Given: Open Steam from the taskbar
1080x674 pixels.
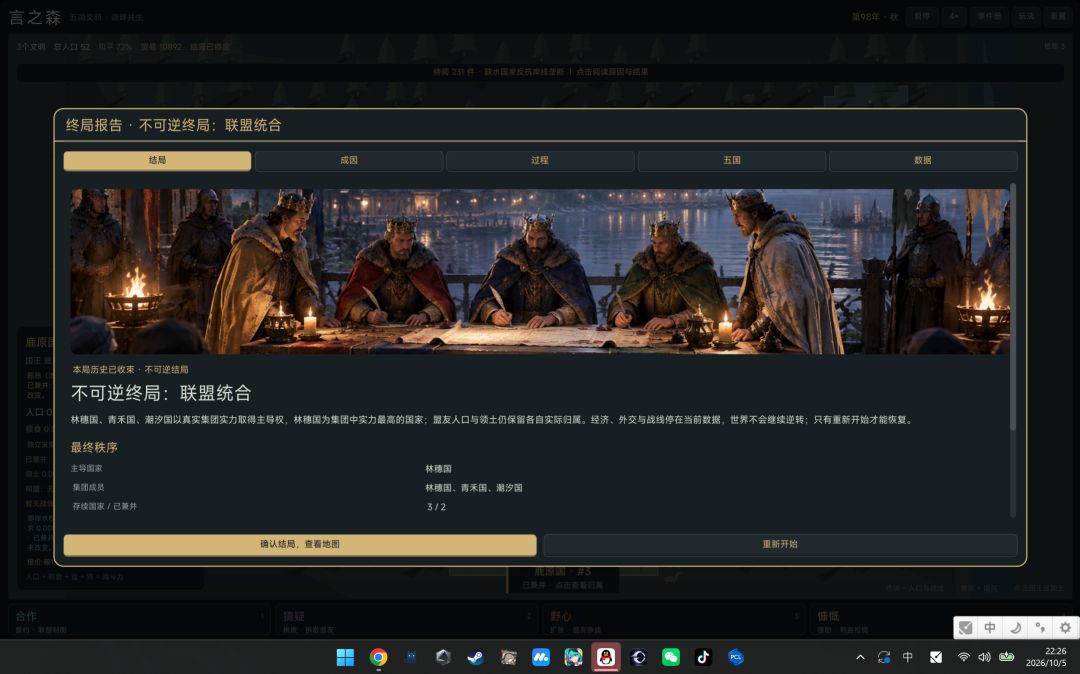Looking at the screenshot, I should click(x=475, y=657).
